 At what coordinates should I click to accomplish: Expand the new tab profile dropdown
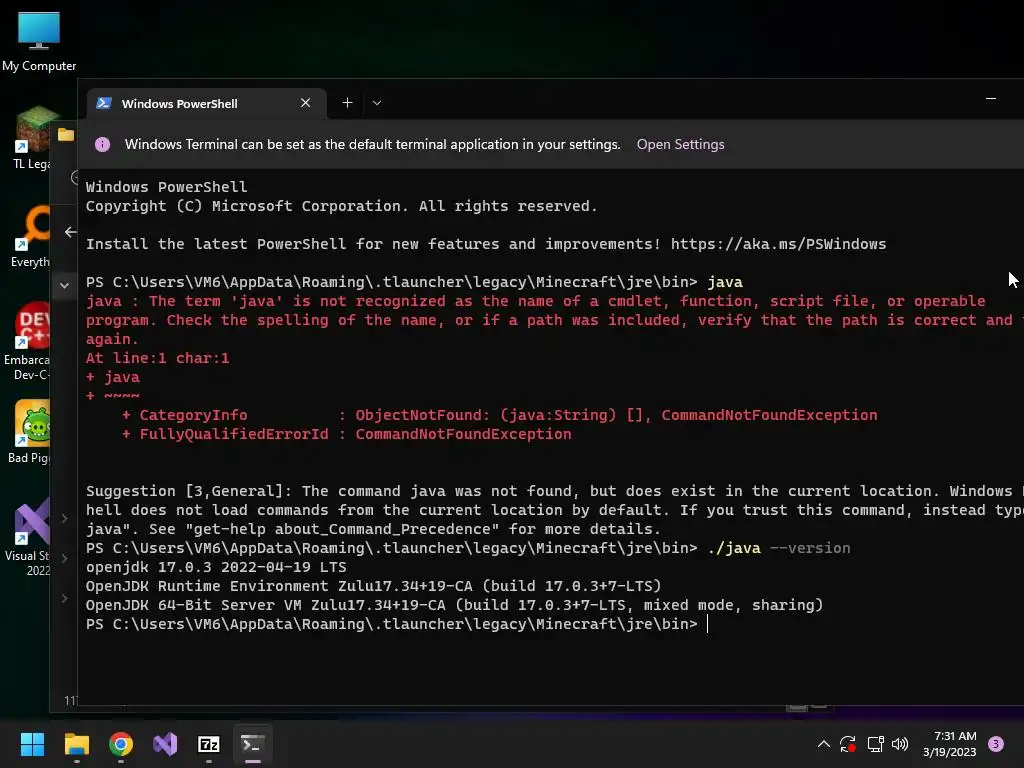tap(377, 103)
